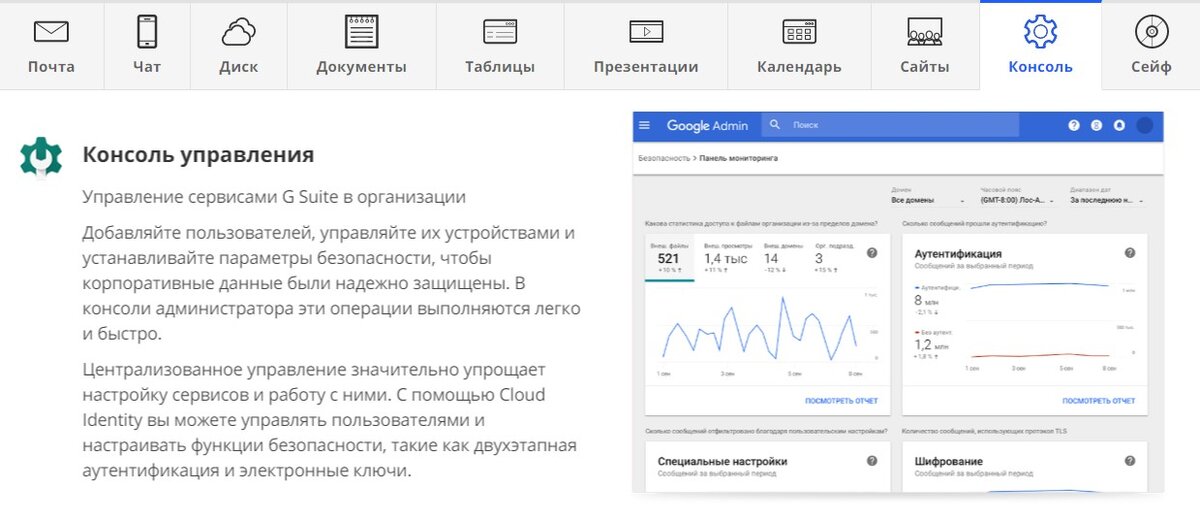Click ПОСМОТРЕТЬ ОТЧЕТ under Аутентификация card
Screen dimensions: 1200x521
(x=1098, y=401)
